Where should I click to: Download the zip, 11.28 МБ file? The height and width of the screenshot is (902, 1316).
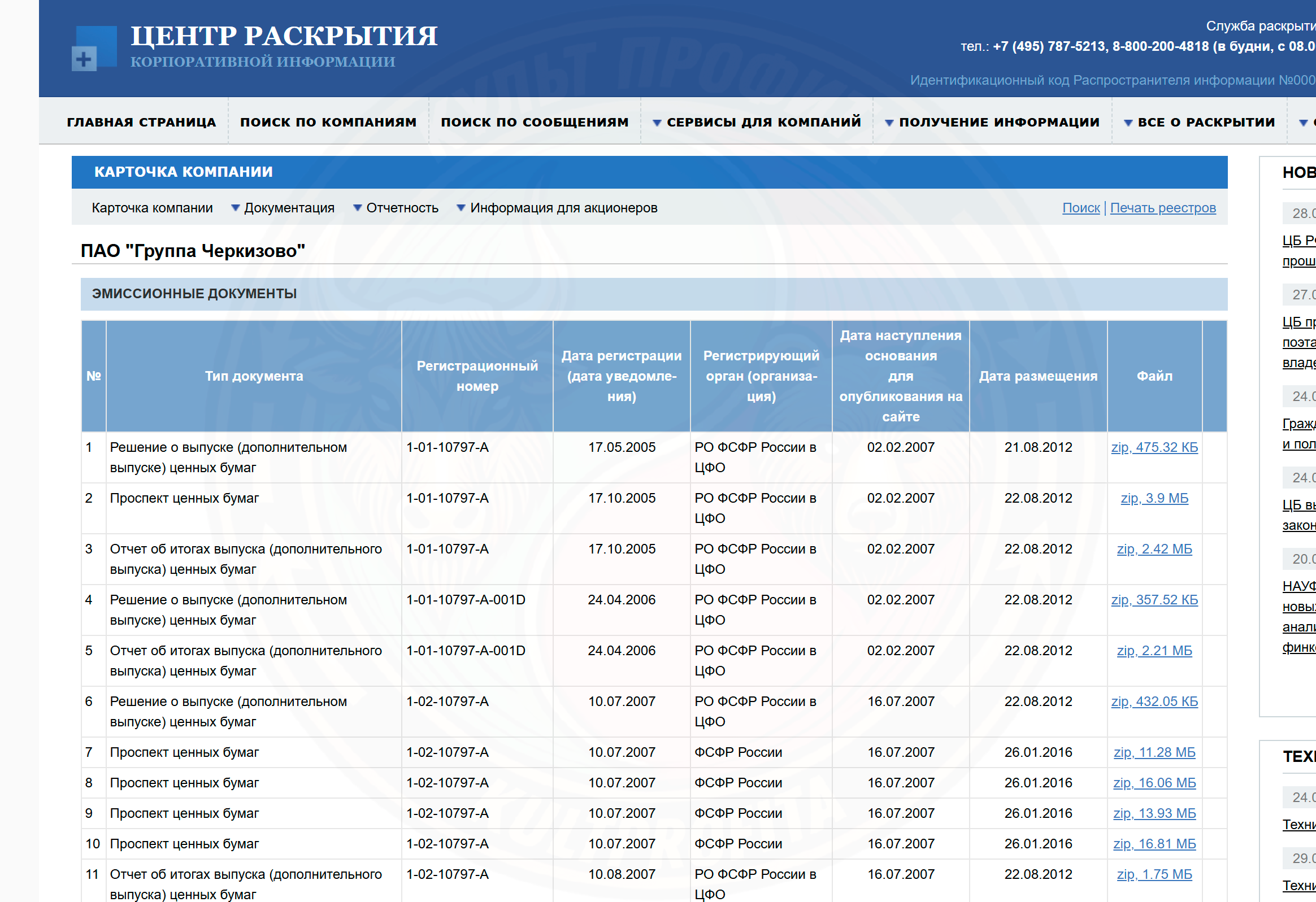[1154, 753]
